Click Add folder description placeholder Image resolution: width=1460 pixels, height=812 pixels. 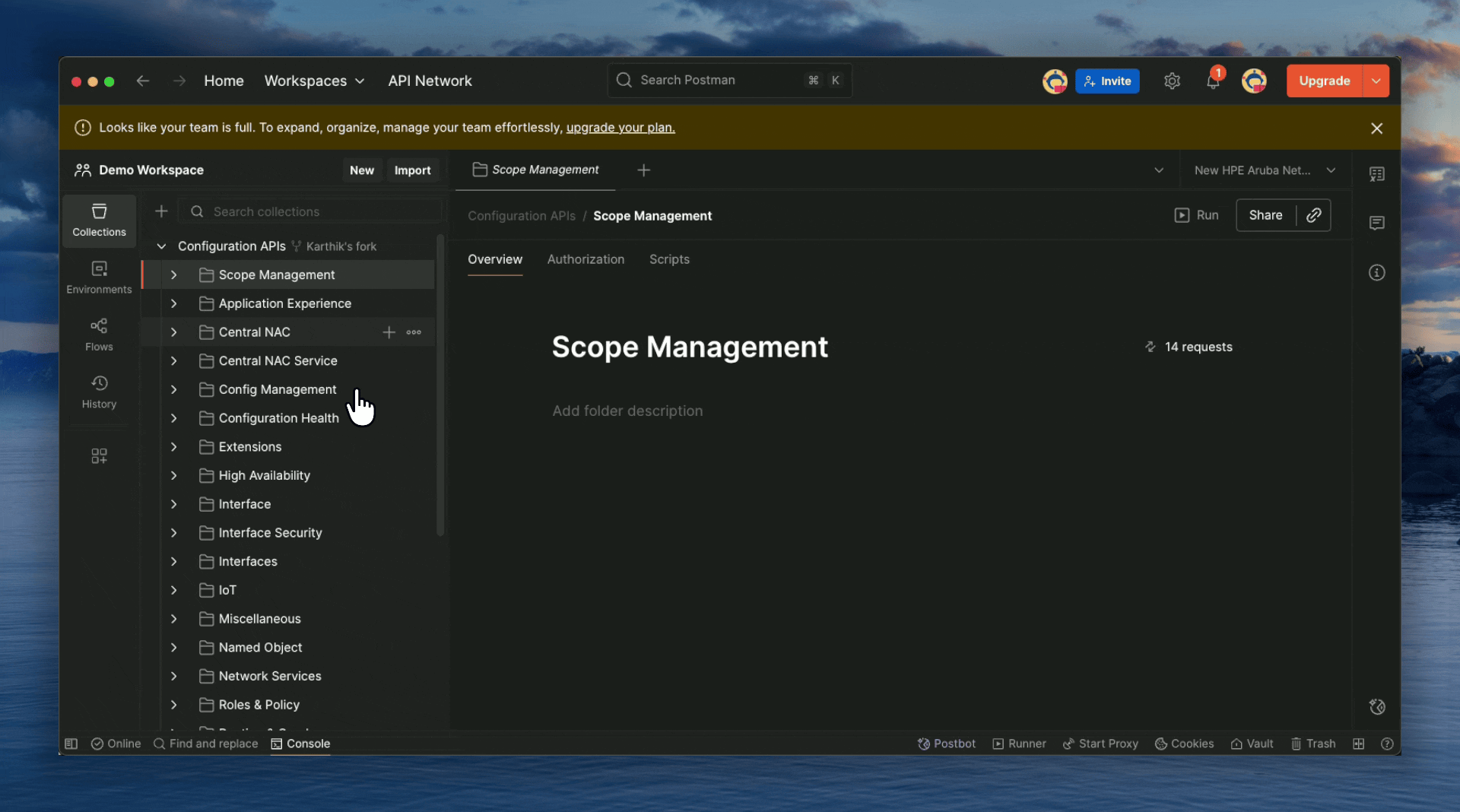[x=627, y=411]
